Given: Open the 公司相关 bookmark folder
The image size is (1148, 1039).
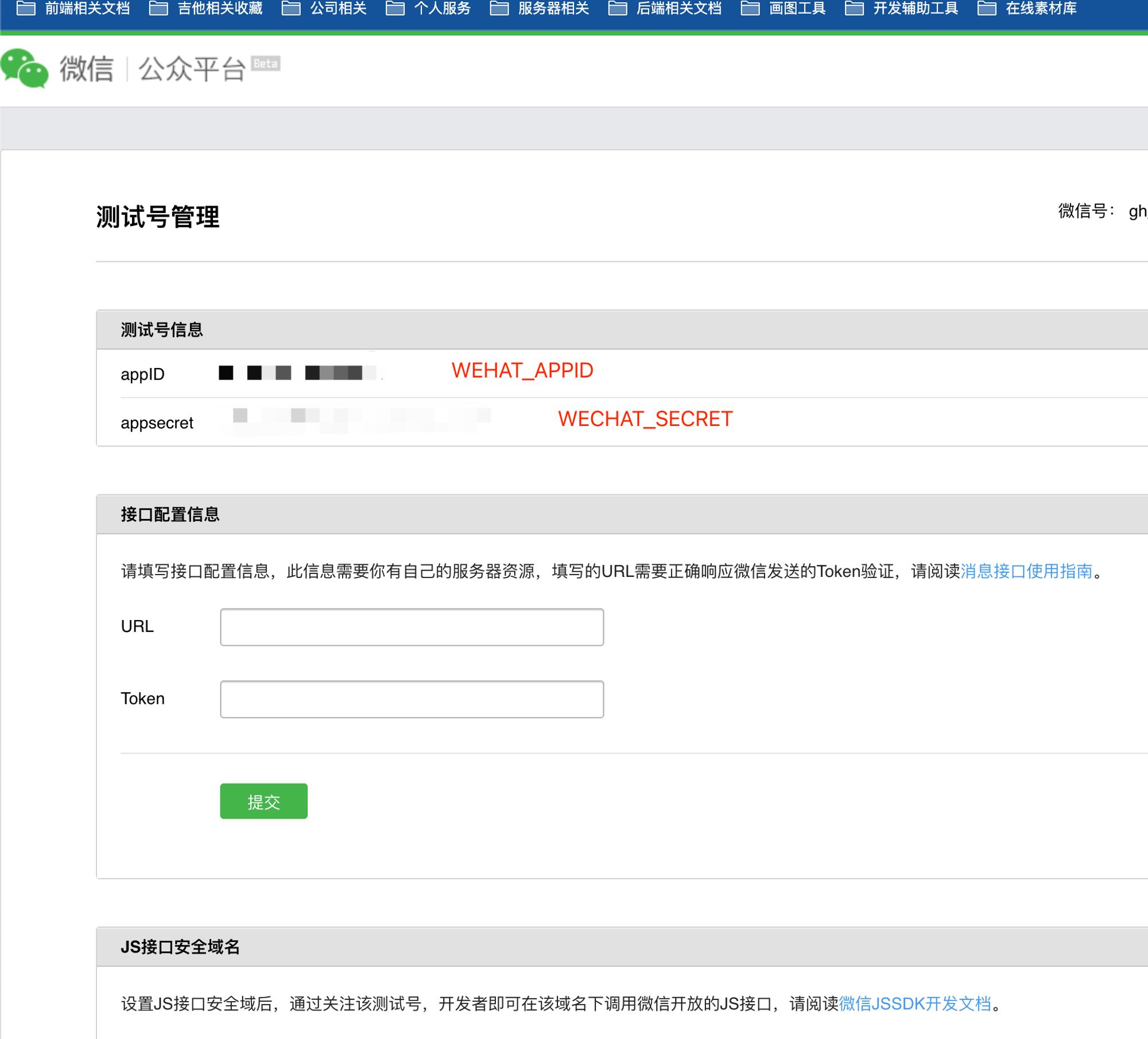Looking at the screenshot, I should coord(324,9).
